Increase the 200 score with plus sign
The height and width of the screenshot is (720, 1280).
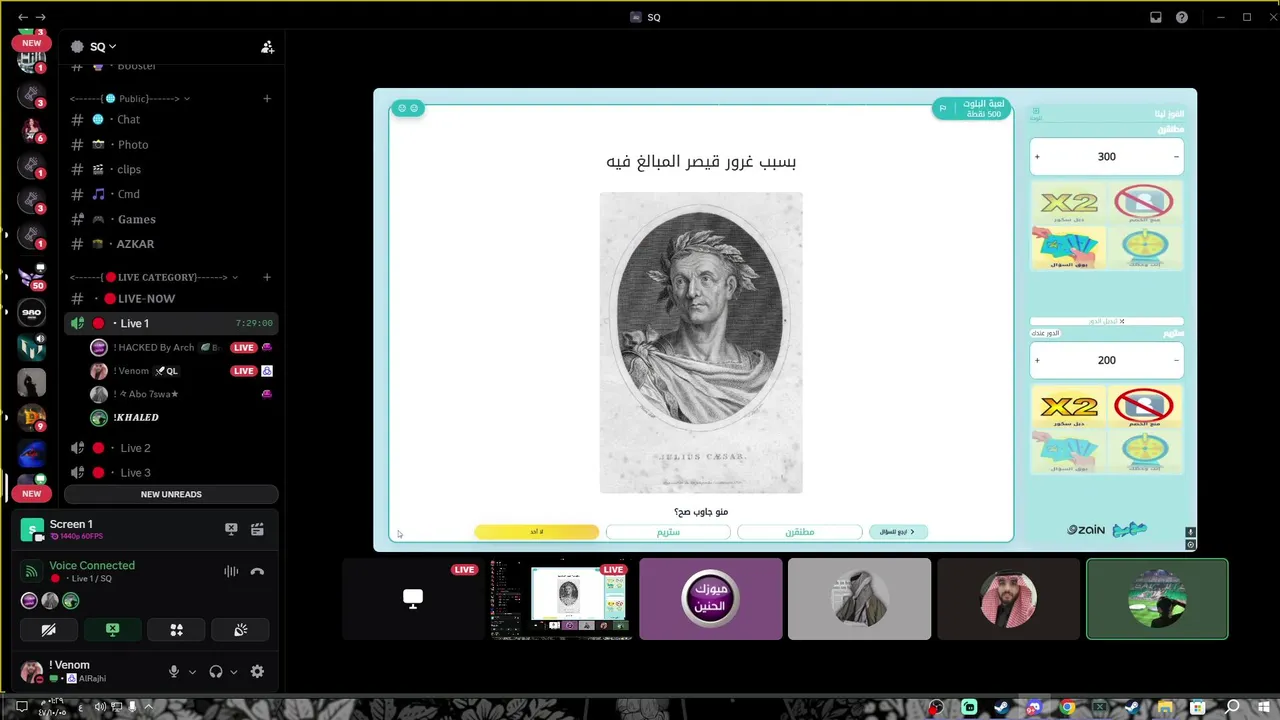pos(1037,361)
